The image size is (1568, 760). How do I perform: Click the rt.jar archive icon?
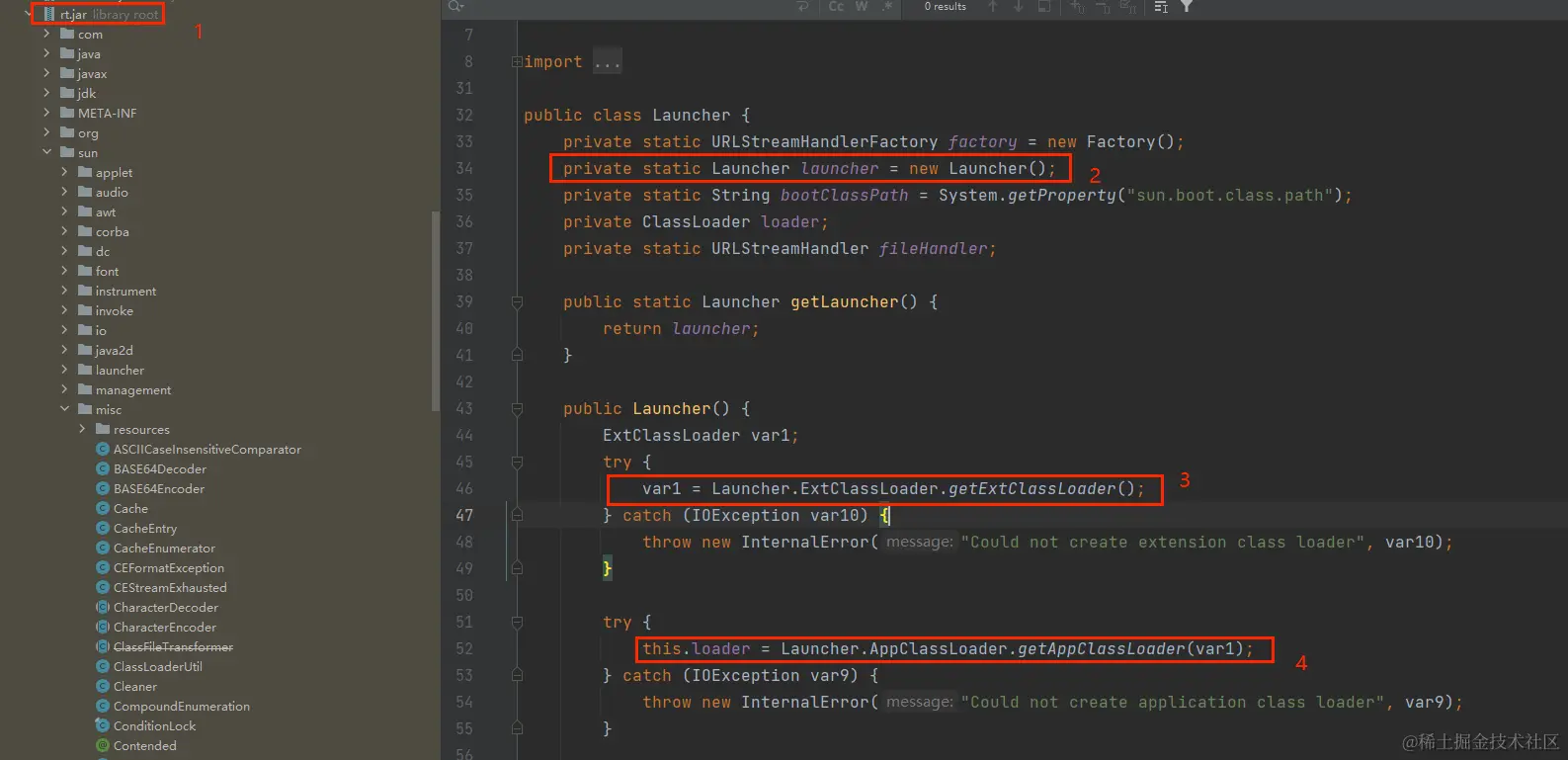click(49, 14)
